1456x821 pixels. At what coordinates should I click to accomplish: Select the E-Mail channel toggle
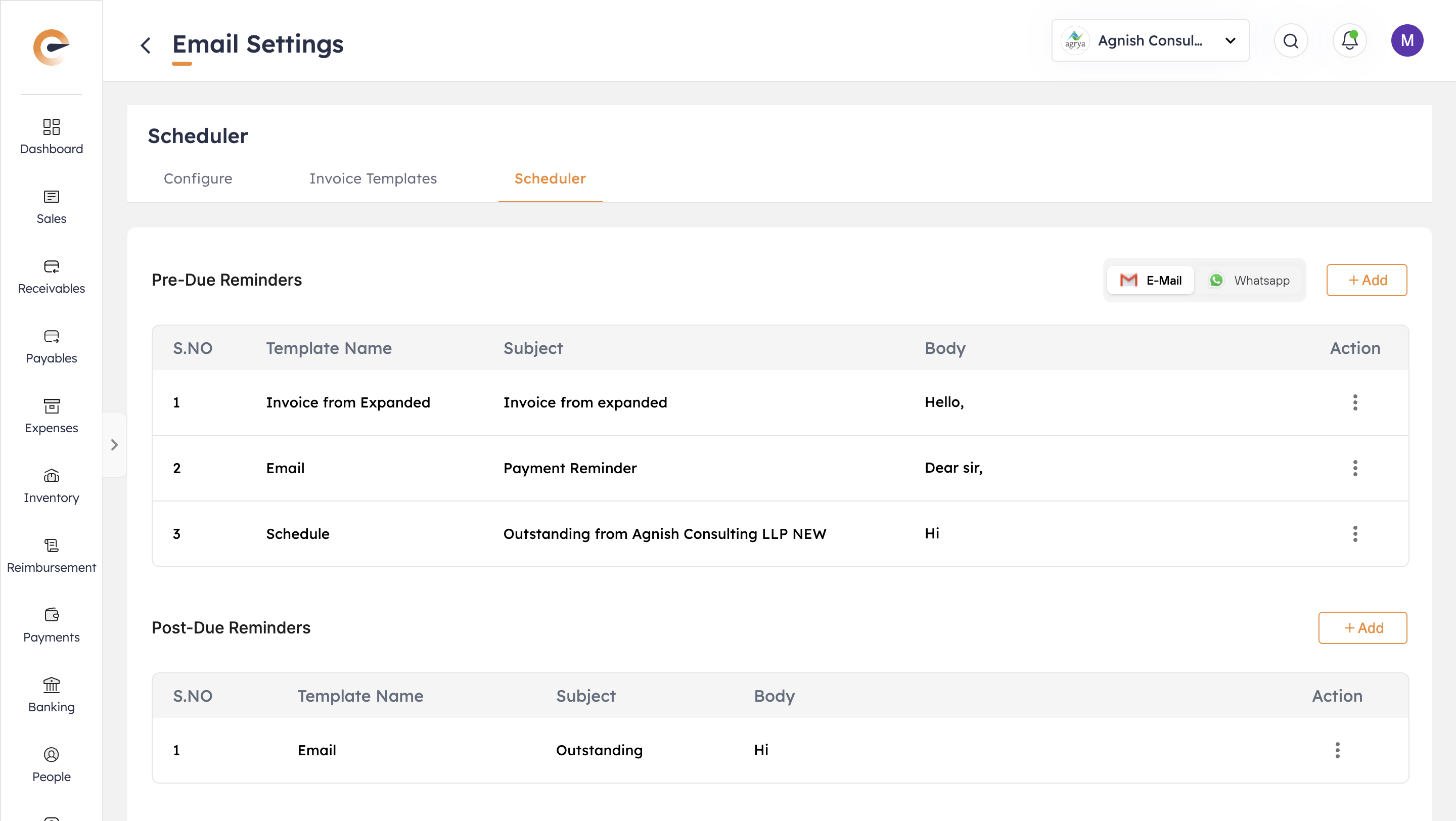(x=1150, y=280)
